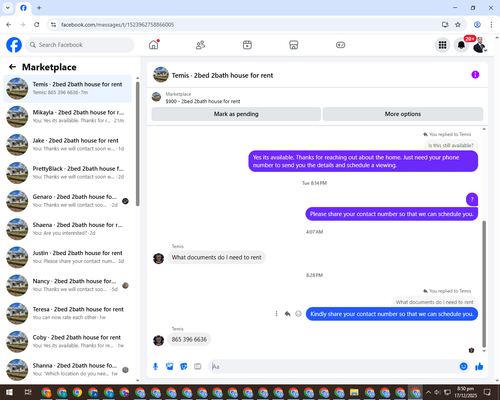The image size is (500, 400).
Task: Open the notifications bell
Action: [x=461, y=45]
